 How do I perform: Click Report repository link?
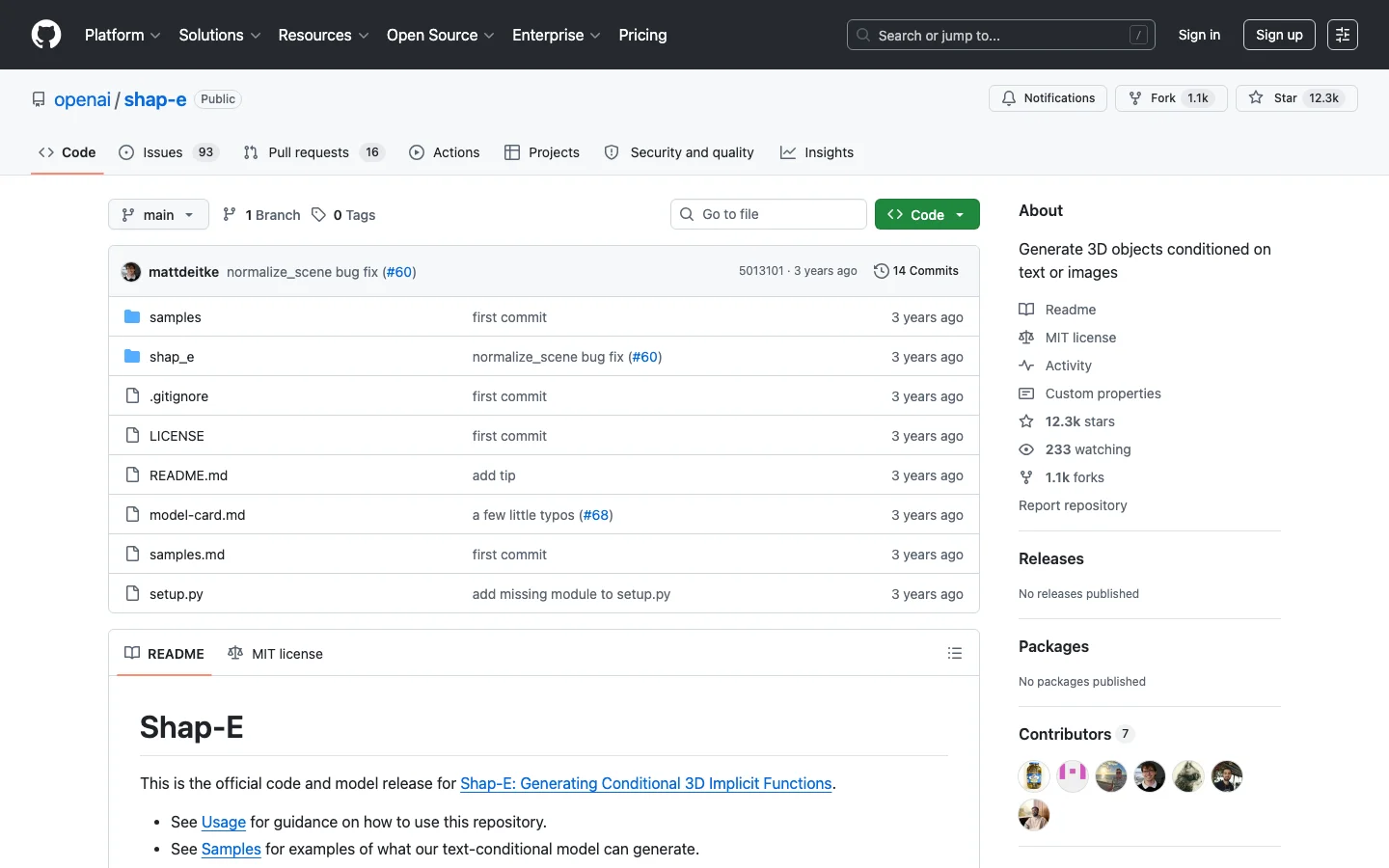[1073, 505]
